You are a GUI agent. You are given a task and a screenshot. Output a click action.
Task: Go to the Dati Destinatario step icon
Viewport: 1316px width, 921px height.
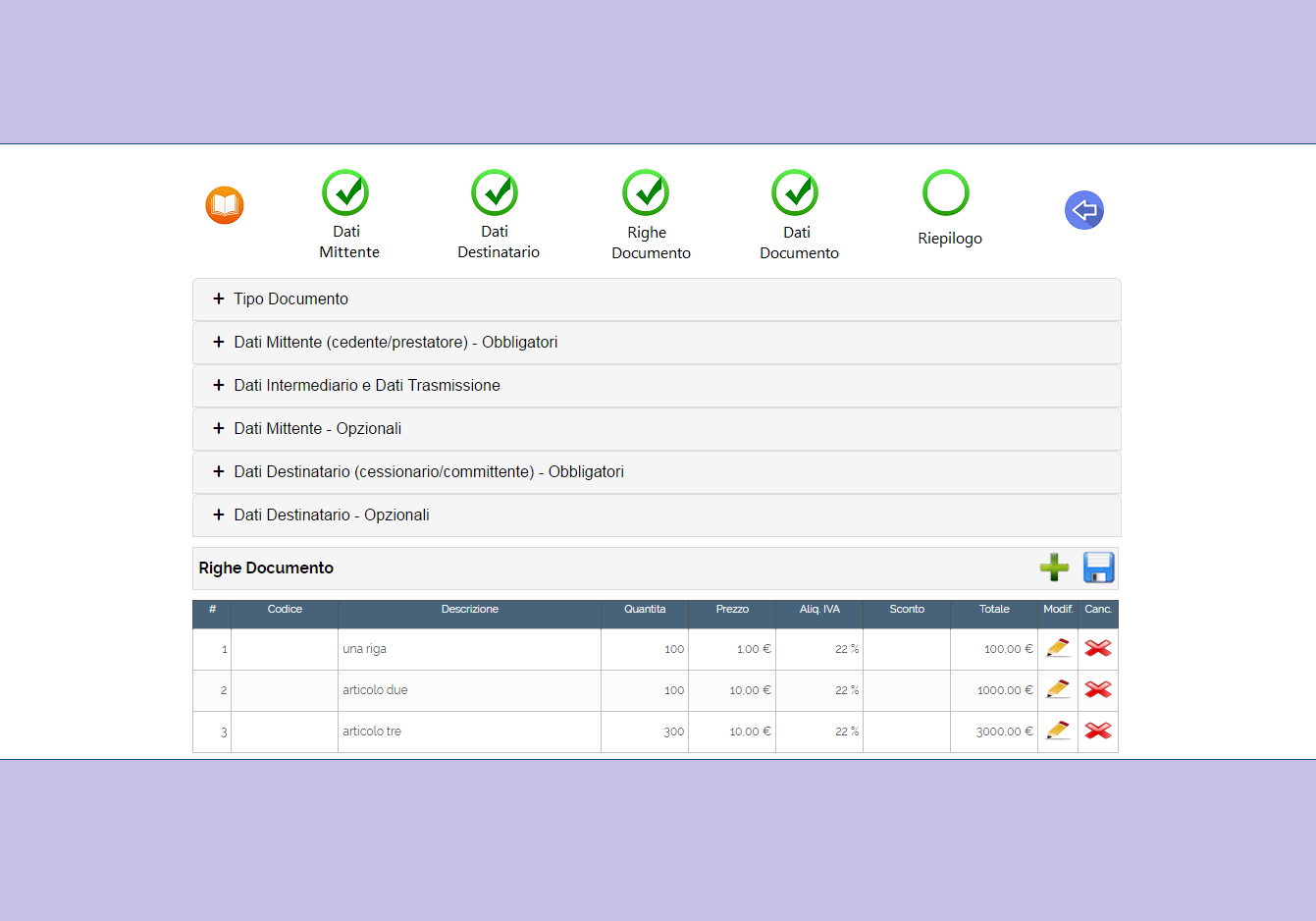pyautogui.click(x=495, y=192)
